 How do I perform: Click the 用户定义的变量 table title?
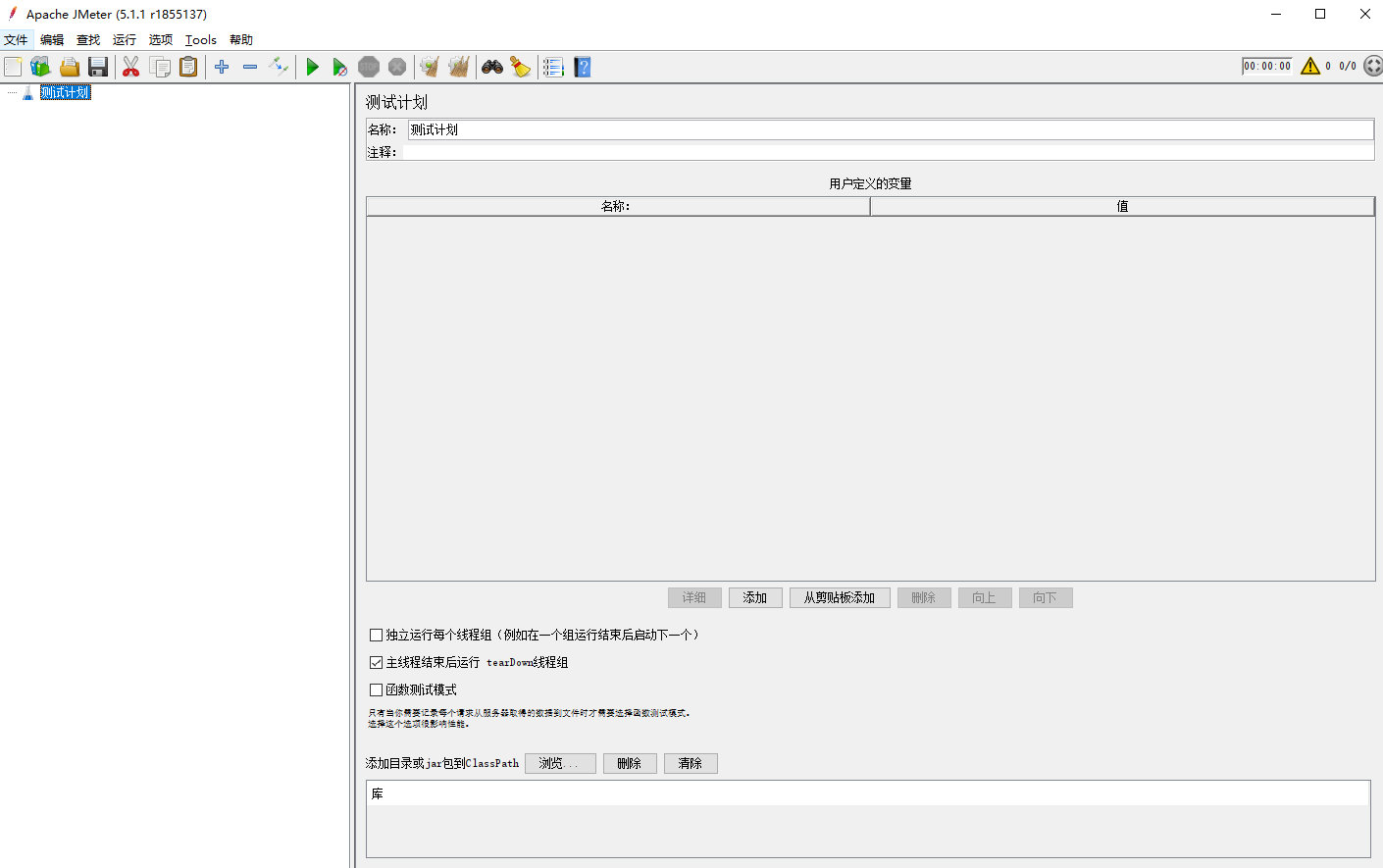pos(870,183)
